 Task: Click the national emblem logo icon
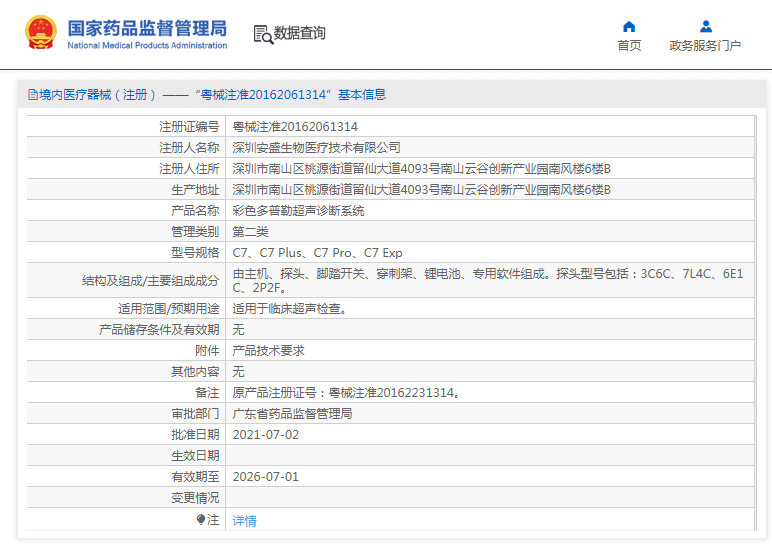tap(41, 33)
